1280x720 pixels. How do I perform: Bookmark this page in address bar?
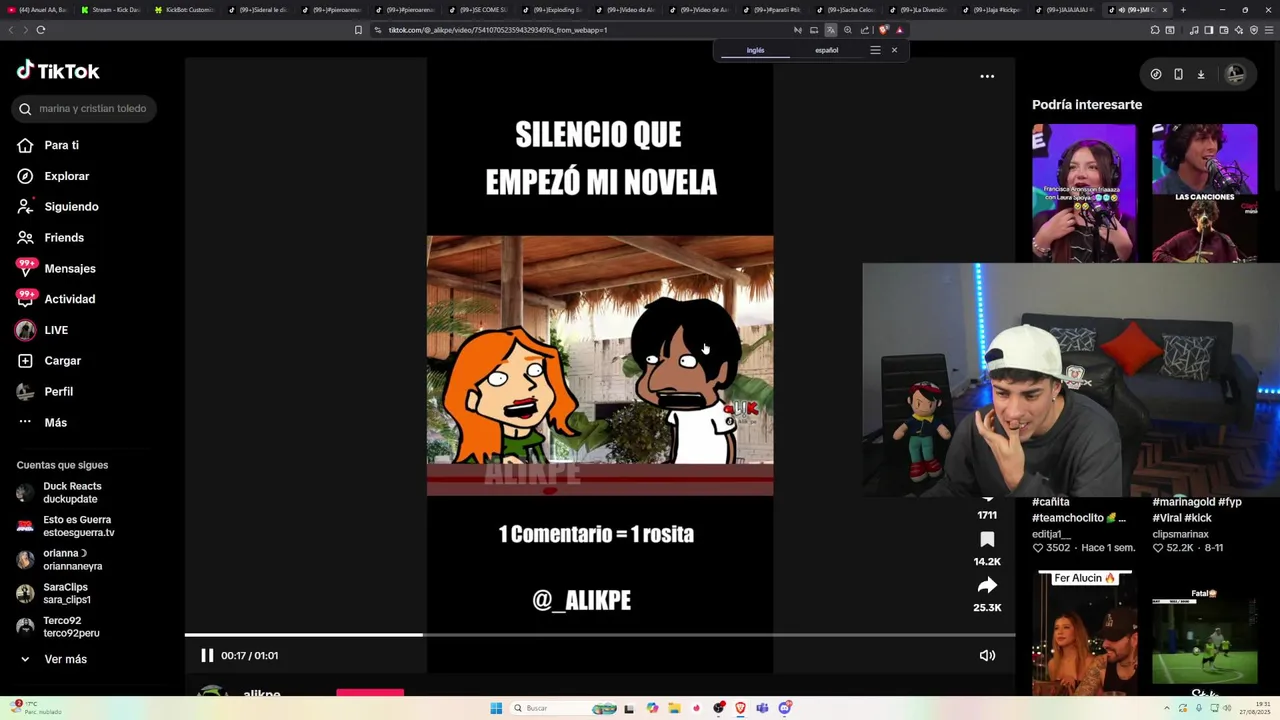pos(358,30)
